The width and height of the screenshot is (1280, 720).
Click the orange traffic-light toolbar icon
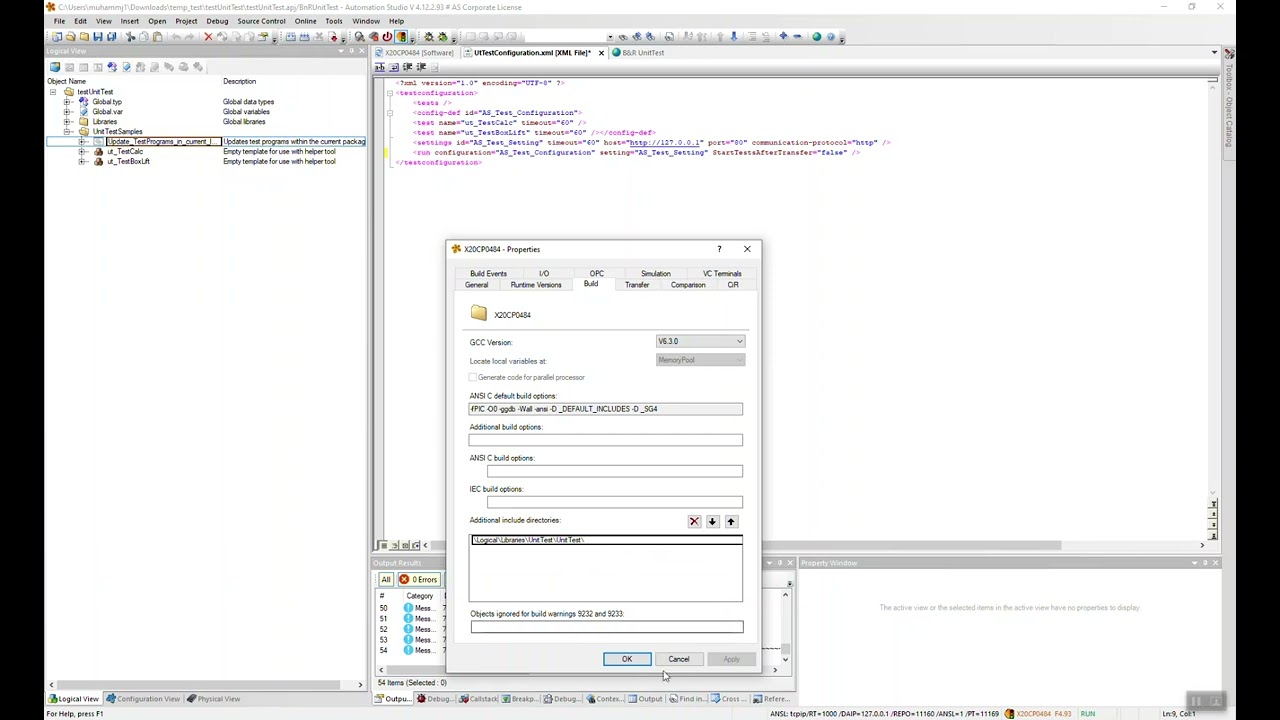401,37
